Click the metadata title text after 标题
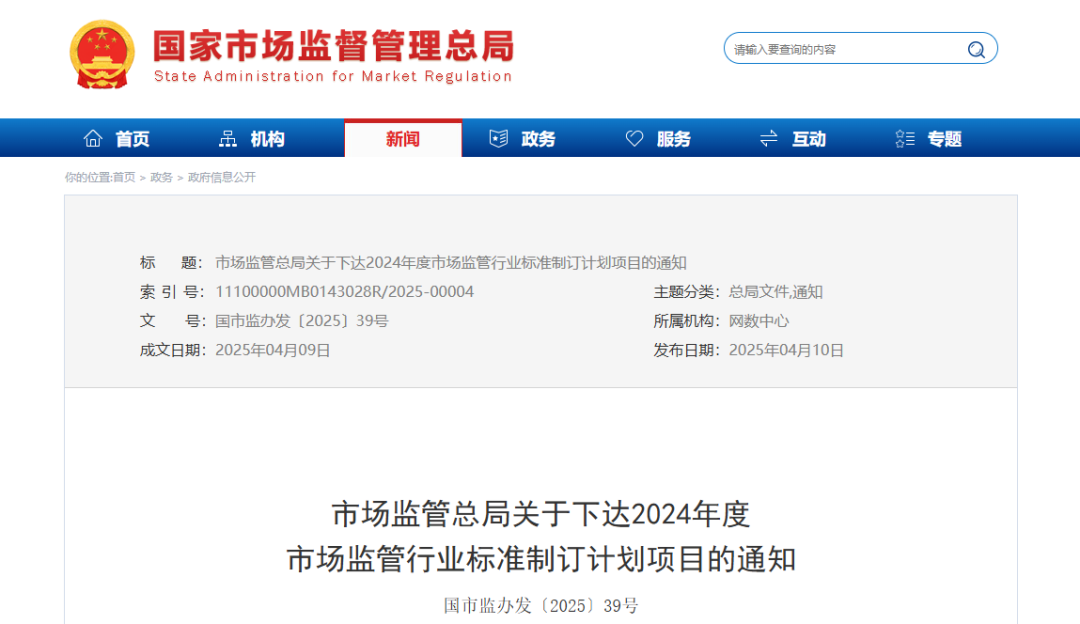This screenshot has width=1080, height=624. tap(451, 262)
